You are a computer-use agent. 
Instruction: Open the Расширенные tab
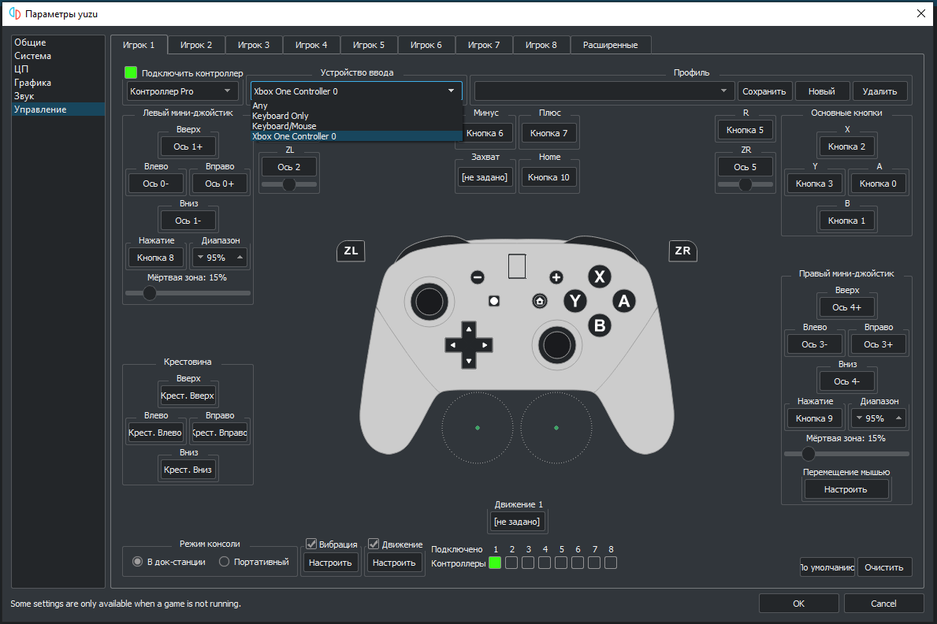click(x=611, y=45)
